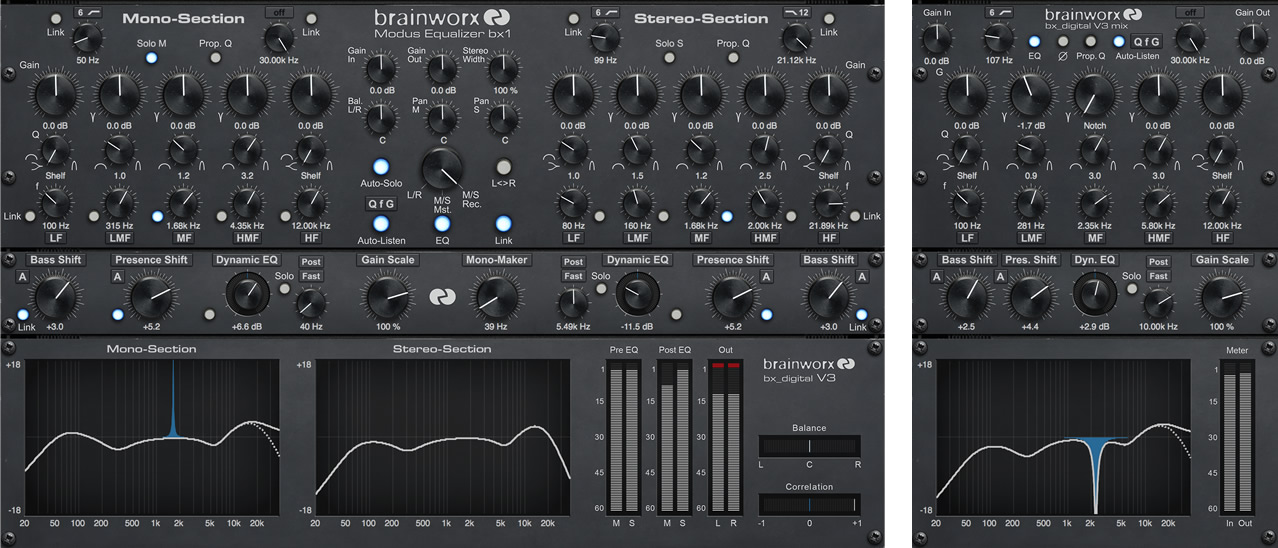
Task: Click the V3 mix MF band button
Action: (x=1094, y=239)
